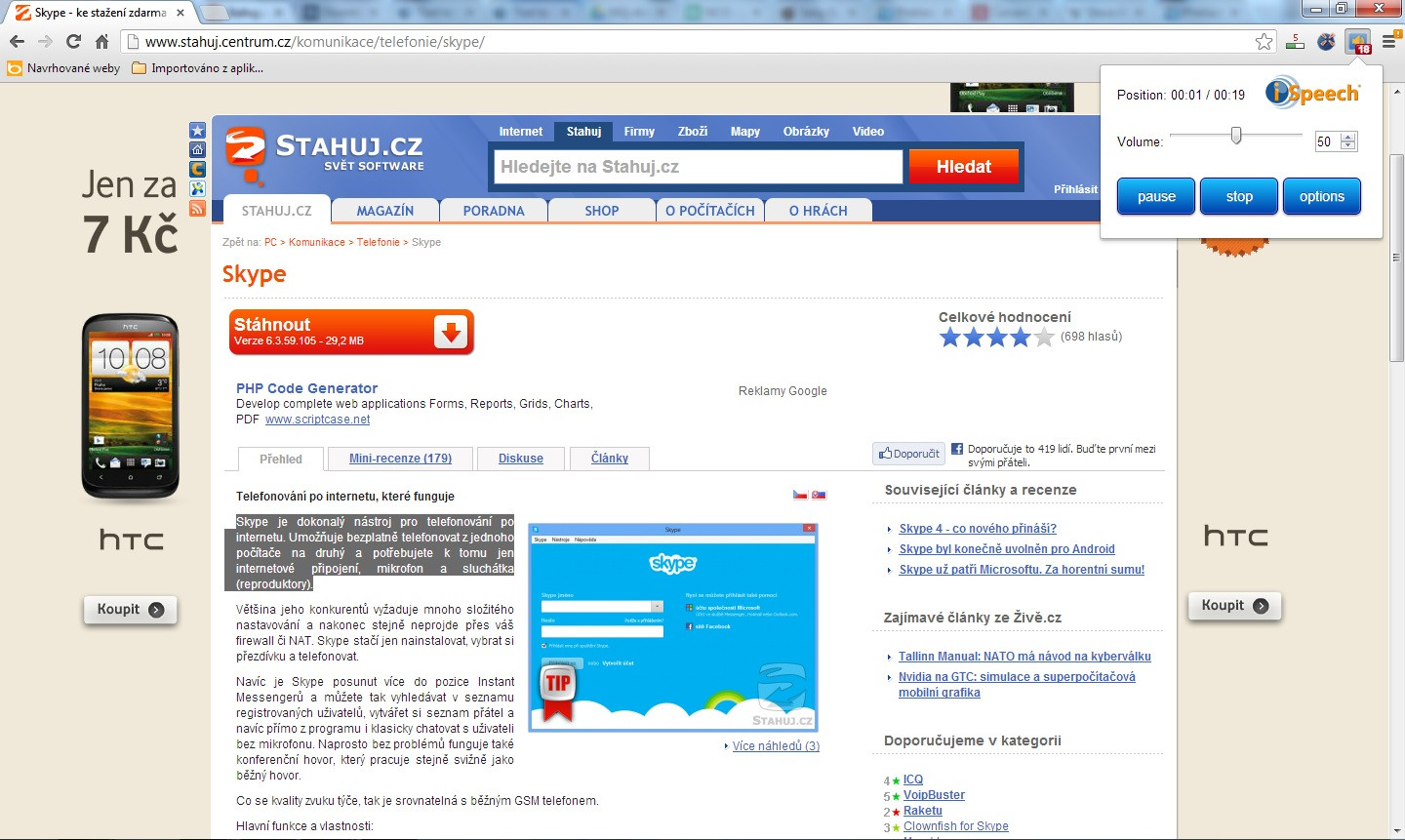Viewport: 1405px width, 840px height.
Task: Click the VoipBuster recommended link
Action: [934, 795]
